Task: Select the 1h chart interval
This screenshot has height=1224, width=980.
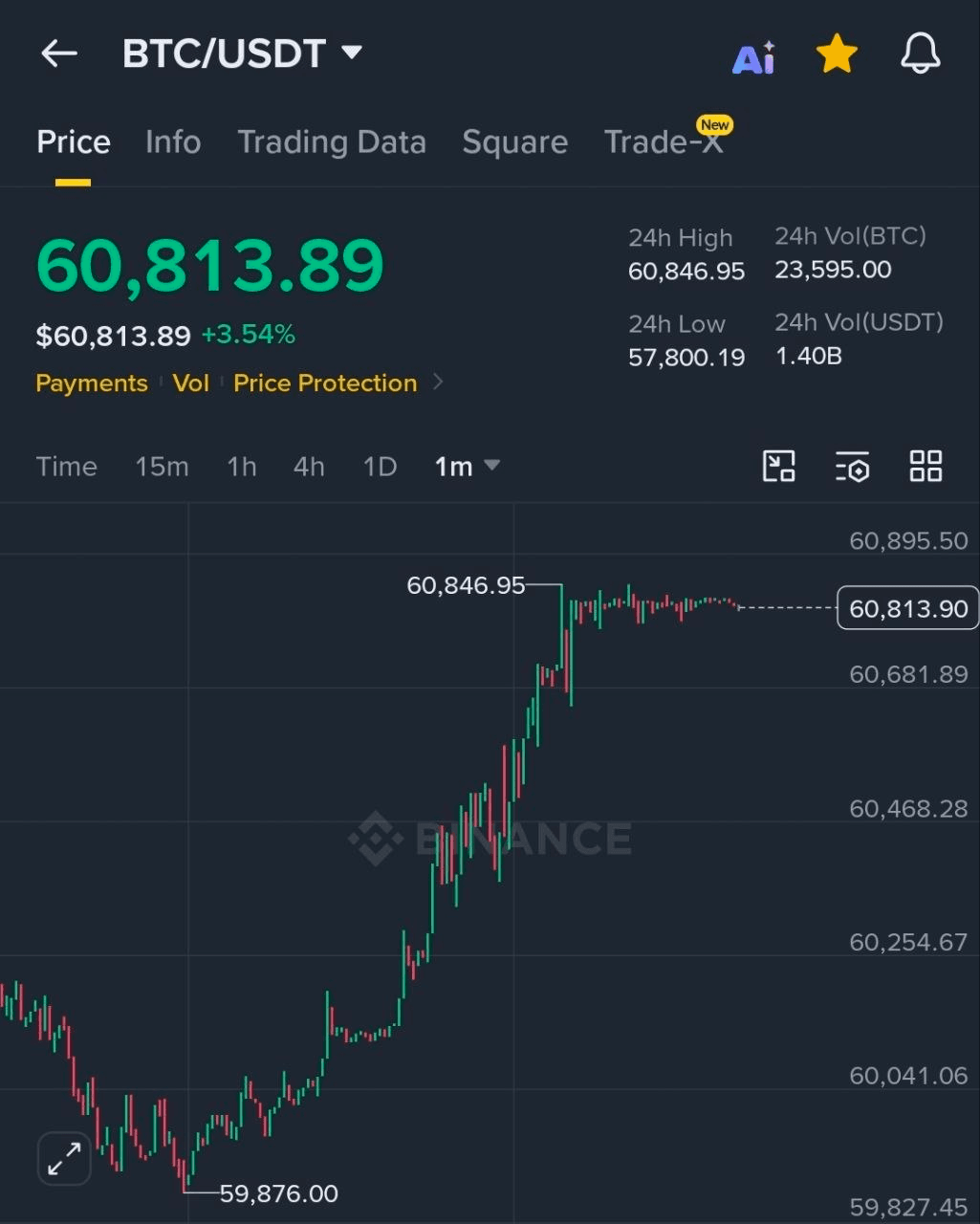Action: click(x=242, y=467)
